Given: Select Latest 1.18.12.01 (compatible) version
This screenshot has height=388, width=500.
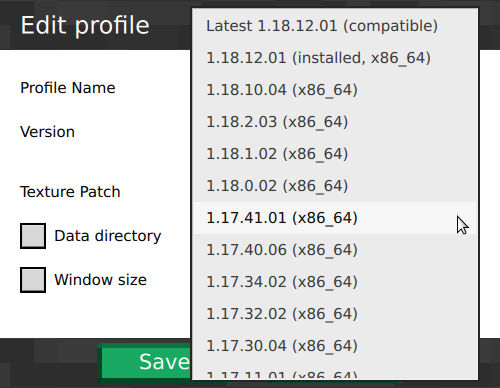Looking at the screenshot, I should point(335,26).
